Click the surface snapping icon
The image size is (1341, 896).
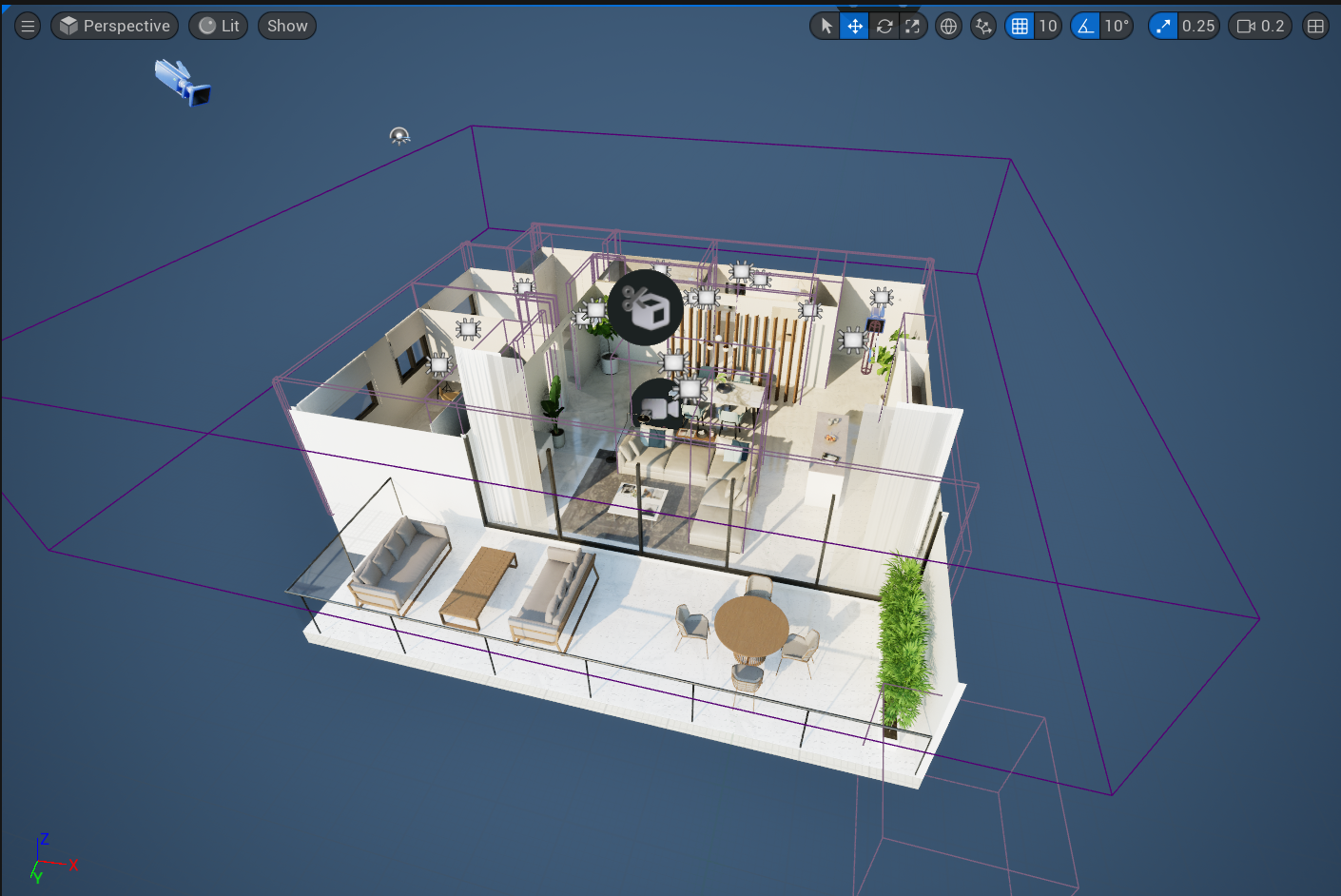[x=983, y=26]
